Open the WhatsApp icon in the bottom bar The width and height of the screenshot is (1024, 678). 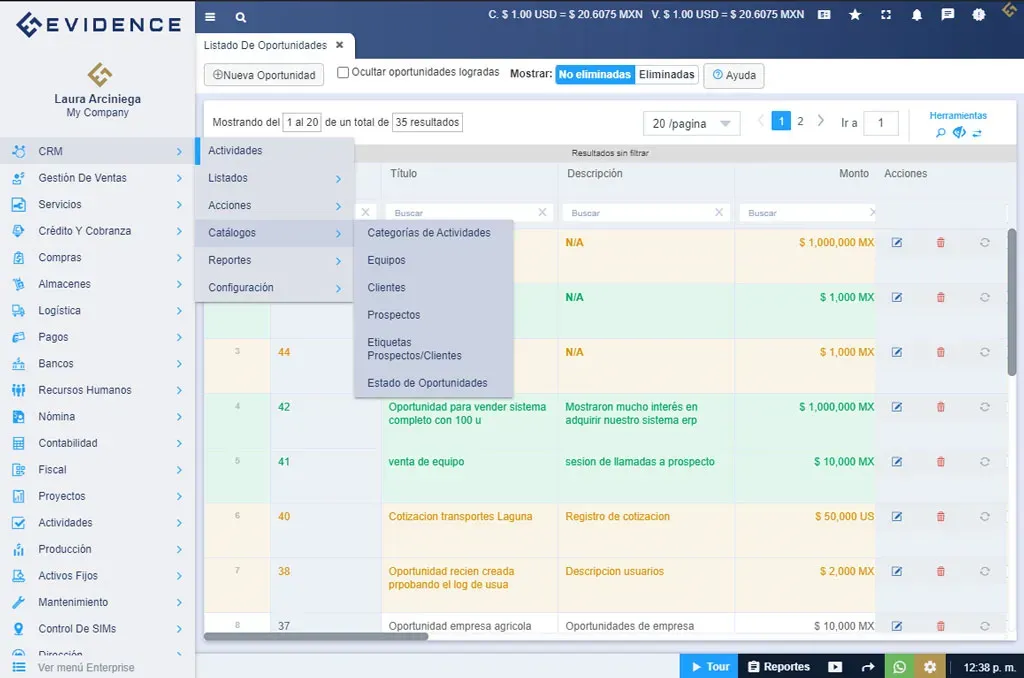[899, 666]
